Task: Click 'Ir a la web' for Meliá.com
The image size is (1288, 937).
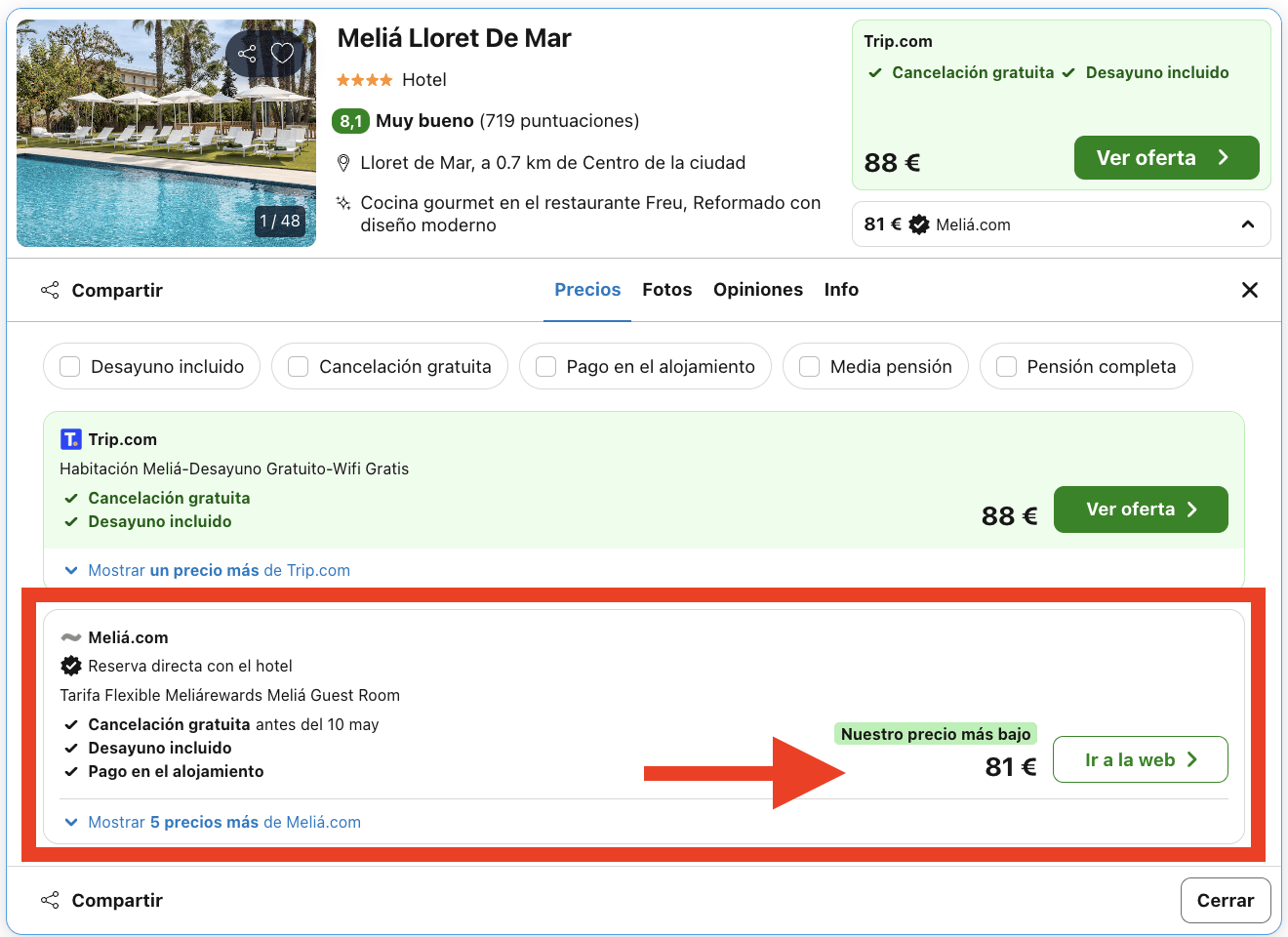Action: (1140, 759)
